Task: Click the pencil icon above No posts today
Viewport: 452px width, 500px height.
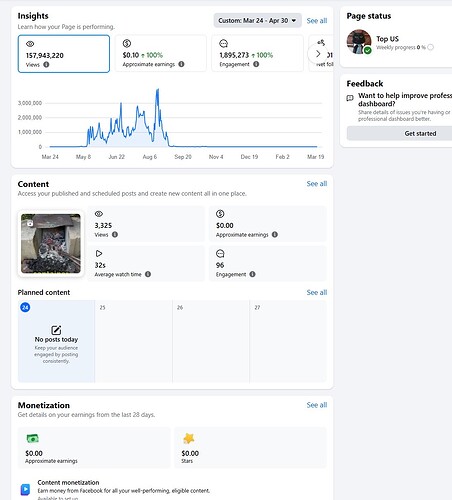Action: coord(56,330)
